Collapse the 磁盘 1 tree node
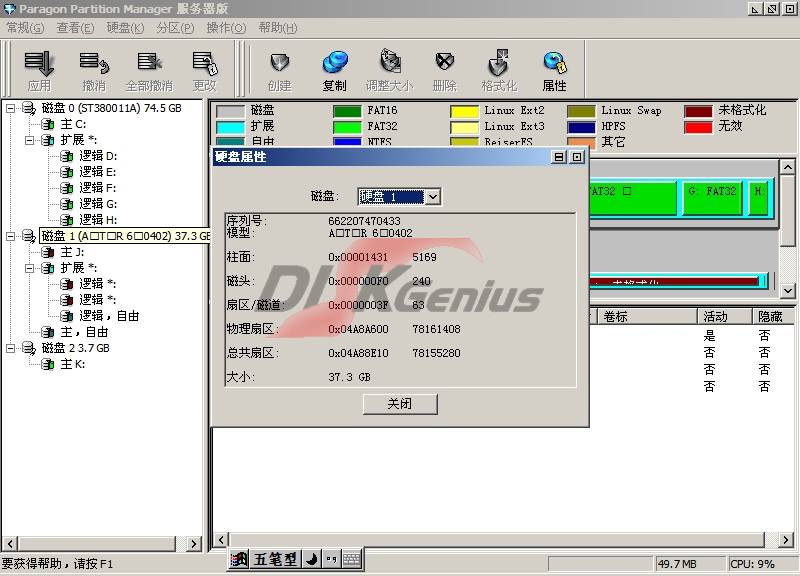 click(x=10, y=236)
